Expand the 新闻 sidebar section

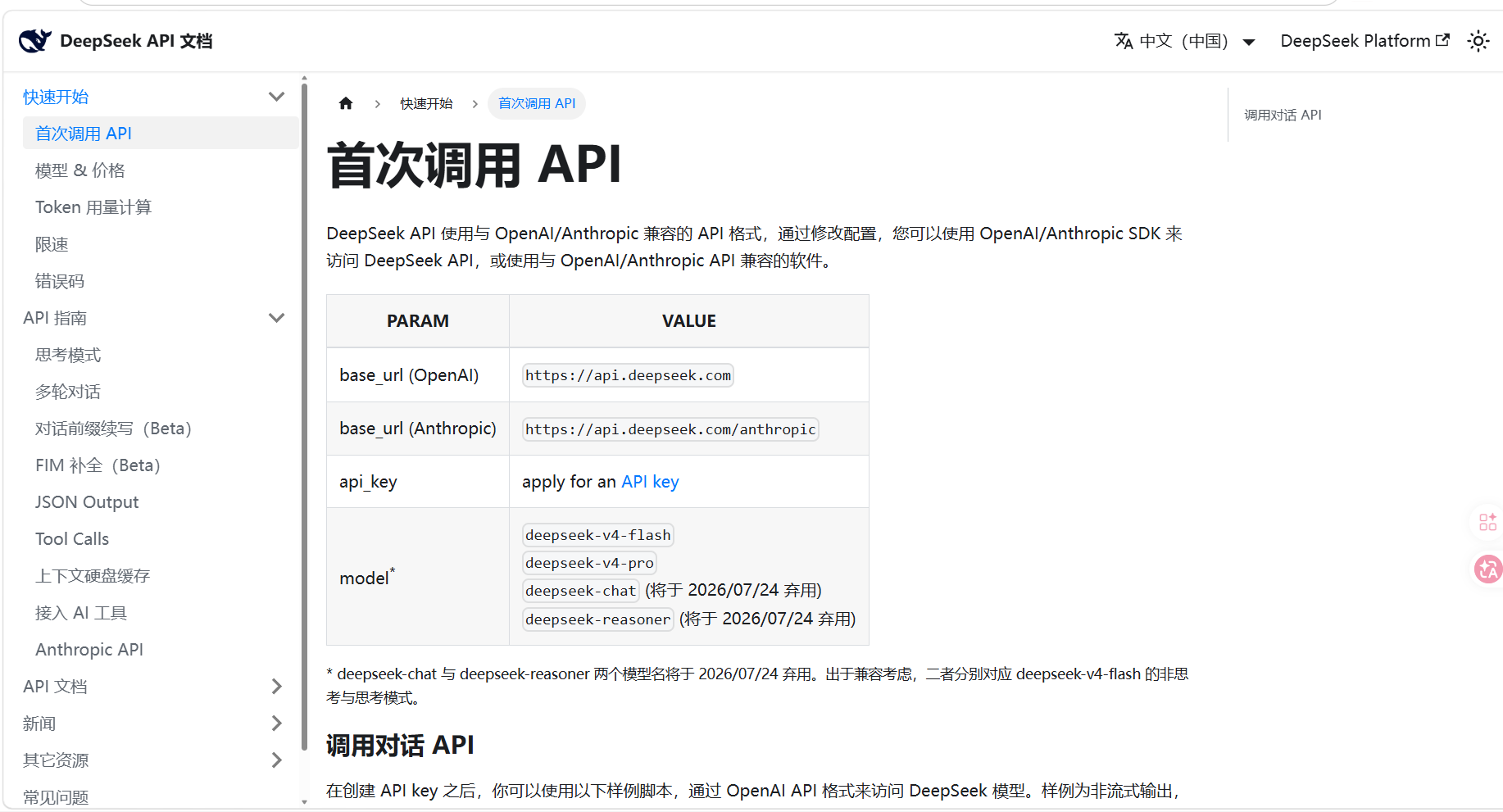(x=277, y=724)
